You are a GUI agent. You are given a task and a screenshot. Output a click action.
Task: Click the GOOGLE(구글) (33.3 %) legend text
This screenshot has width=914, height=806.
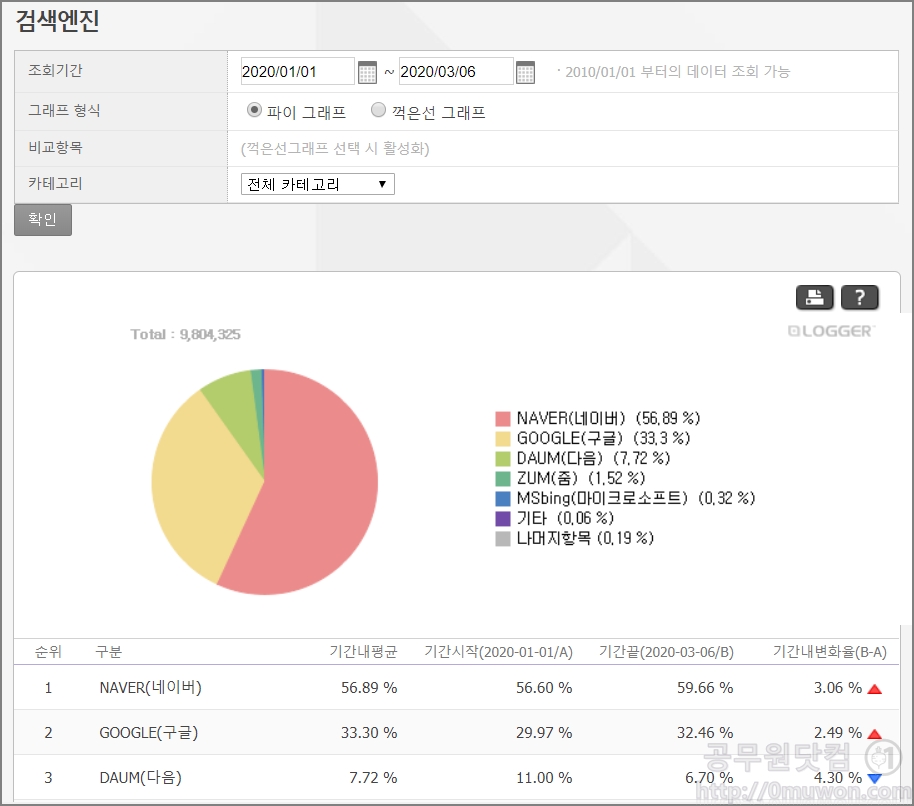point(603,438)
